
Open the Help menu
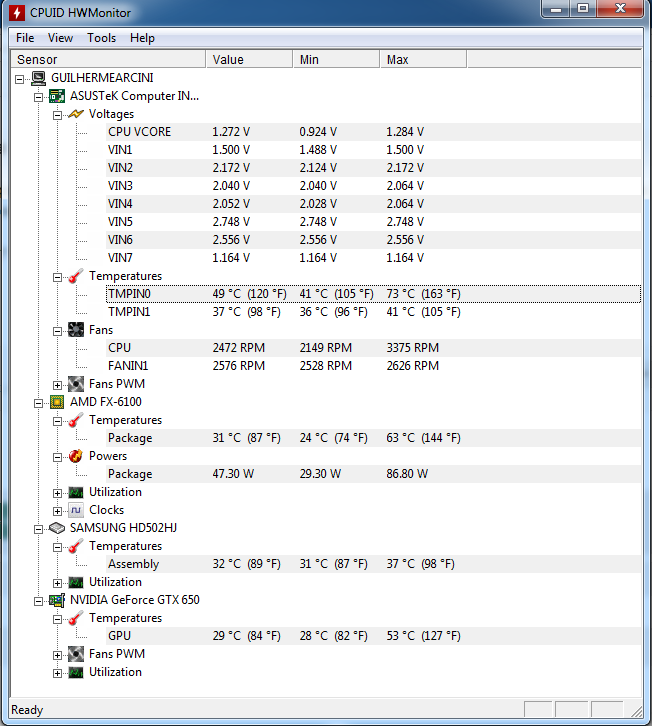click(142, 38)
